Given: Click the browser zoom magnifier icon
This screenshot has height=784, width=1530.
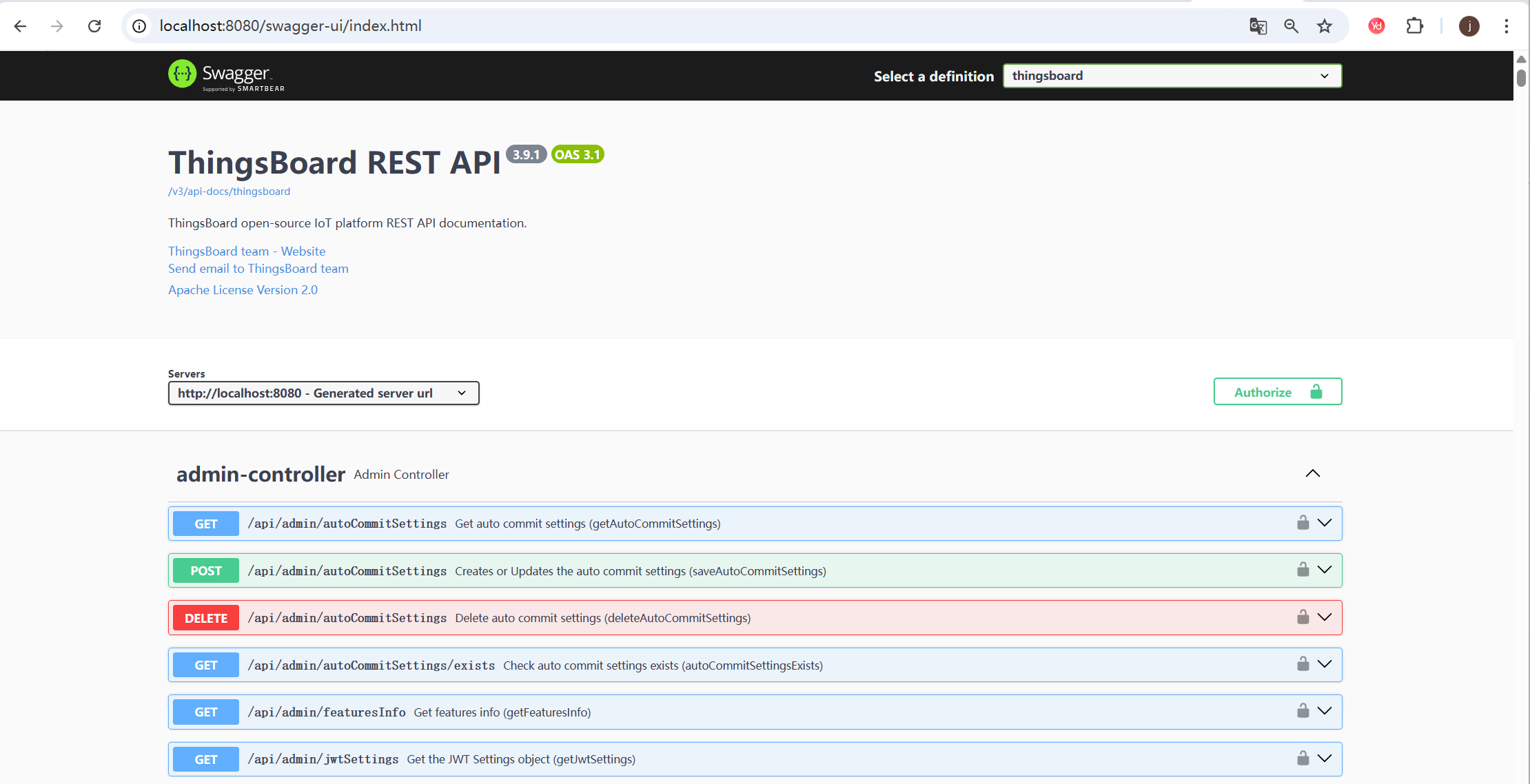Looking at the screenshot, I should (x=1291, y=26).
